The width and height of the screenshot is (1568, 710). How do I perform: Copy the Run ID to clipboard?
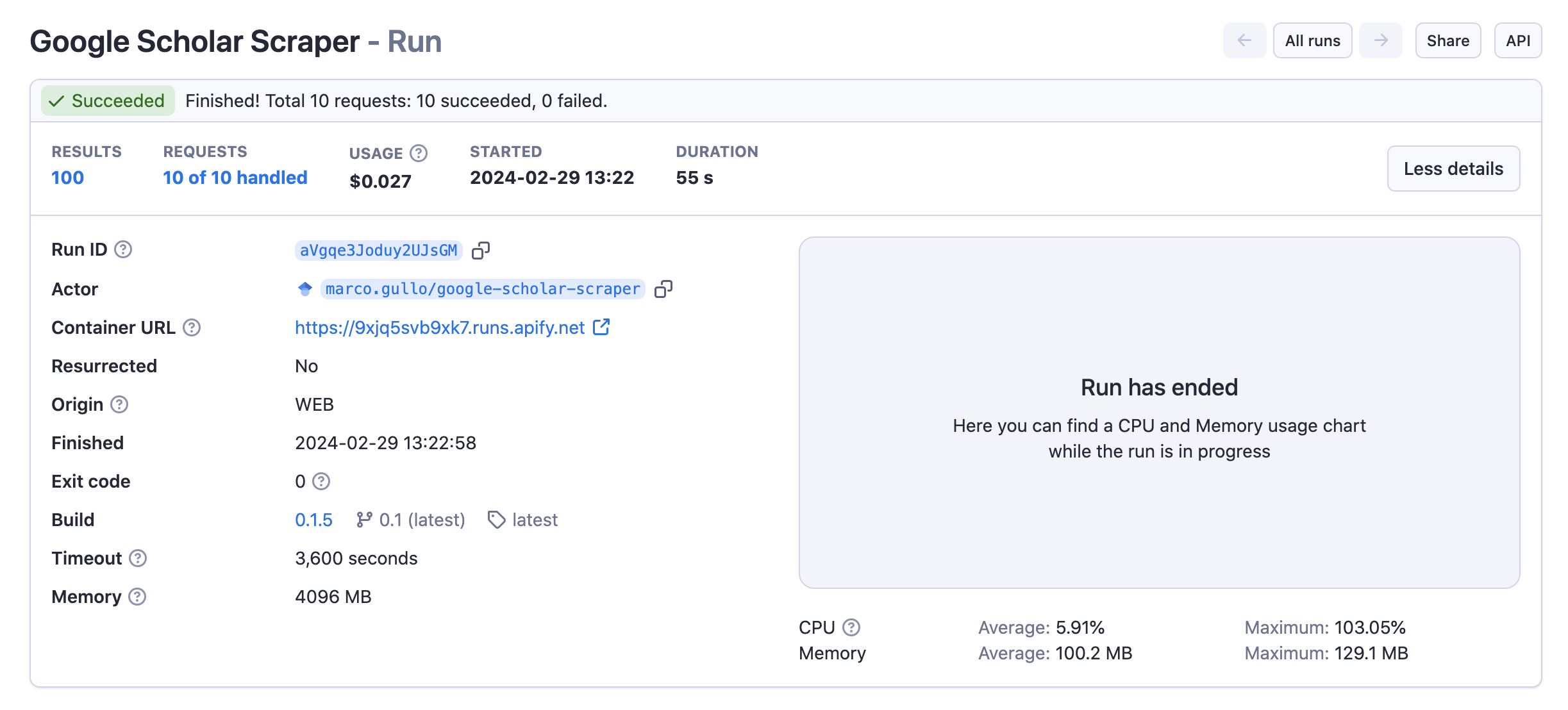(x=480, y=251)
